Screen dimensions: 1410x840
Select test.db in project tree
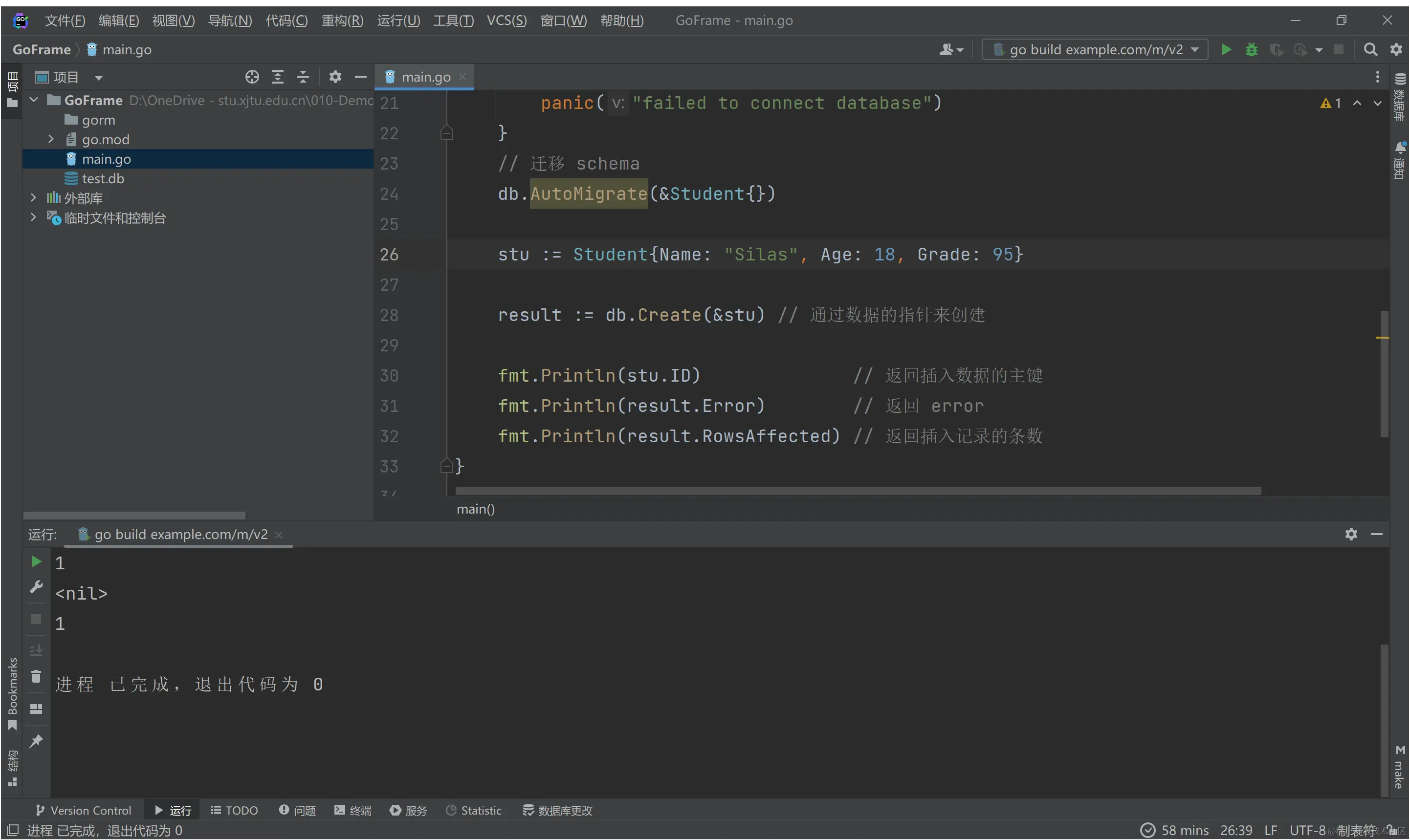(103, 179)
